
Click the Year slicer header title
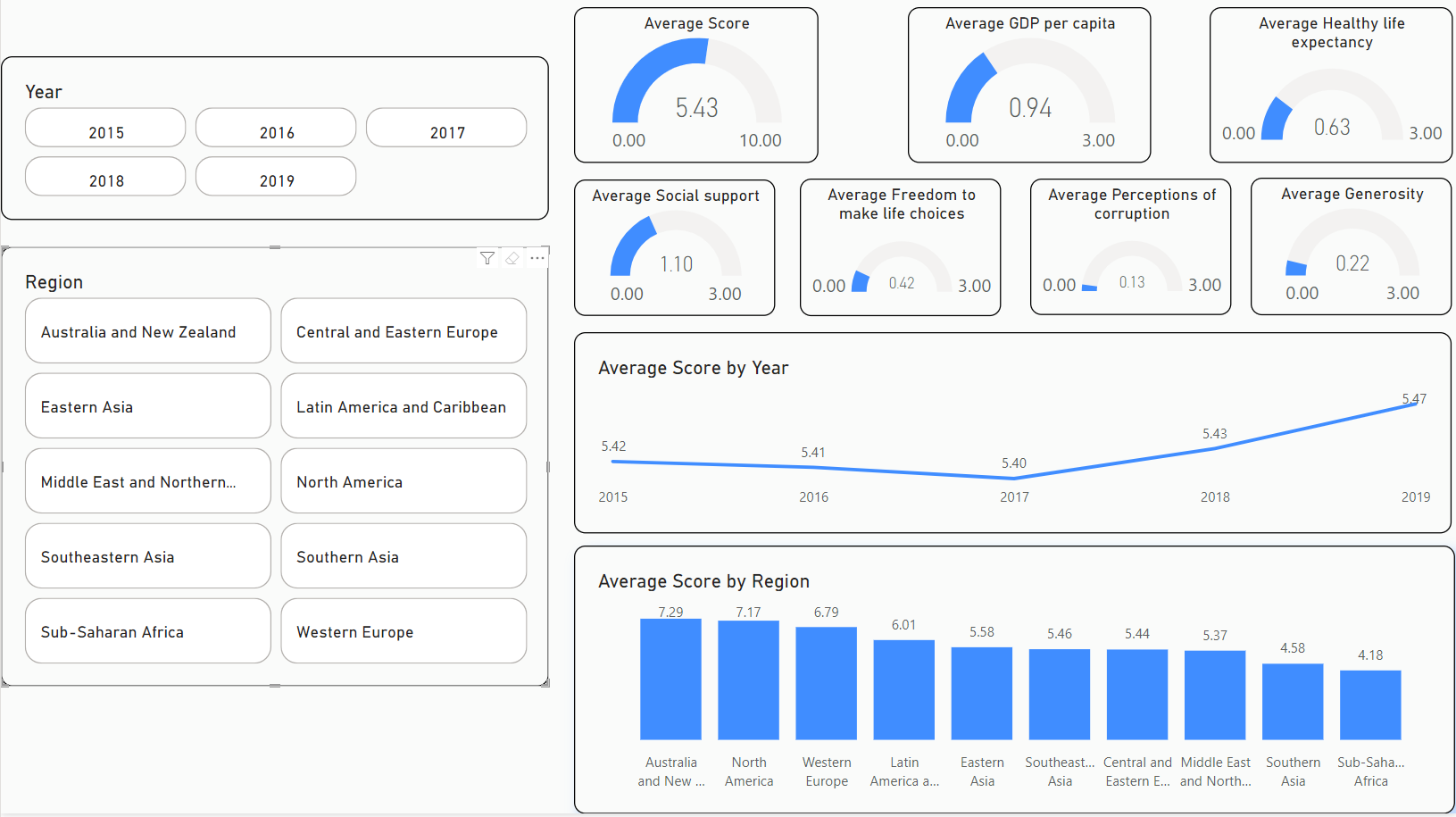pos(44,92)
